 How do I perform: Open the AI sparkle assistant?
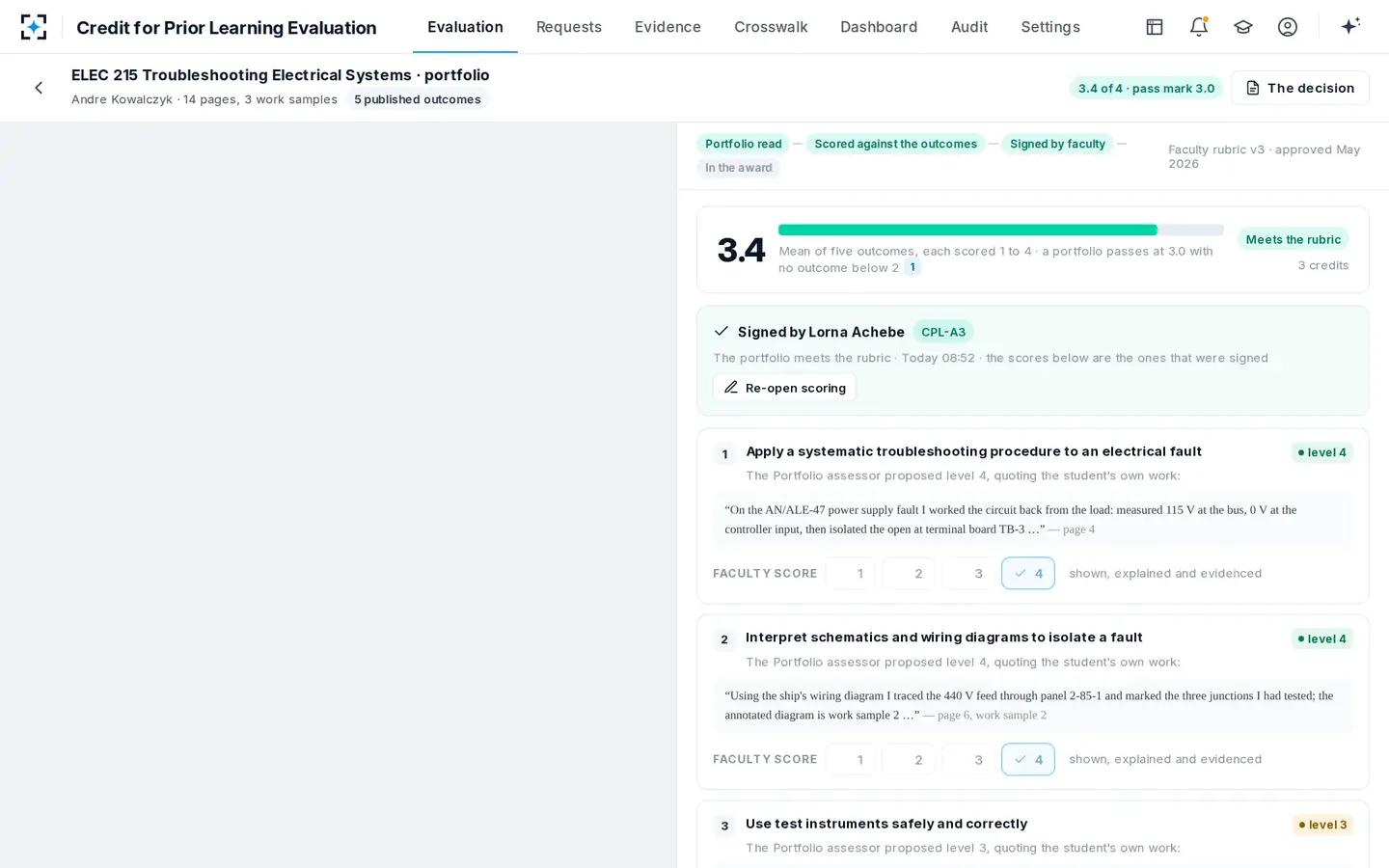1350,27
